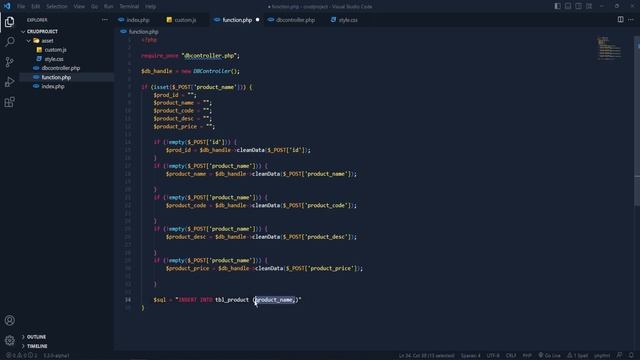The width and height of the screenshot is (640, 360).
Task: Open the Help menu
Action: coord(151,7)
